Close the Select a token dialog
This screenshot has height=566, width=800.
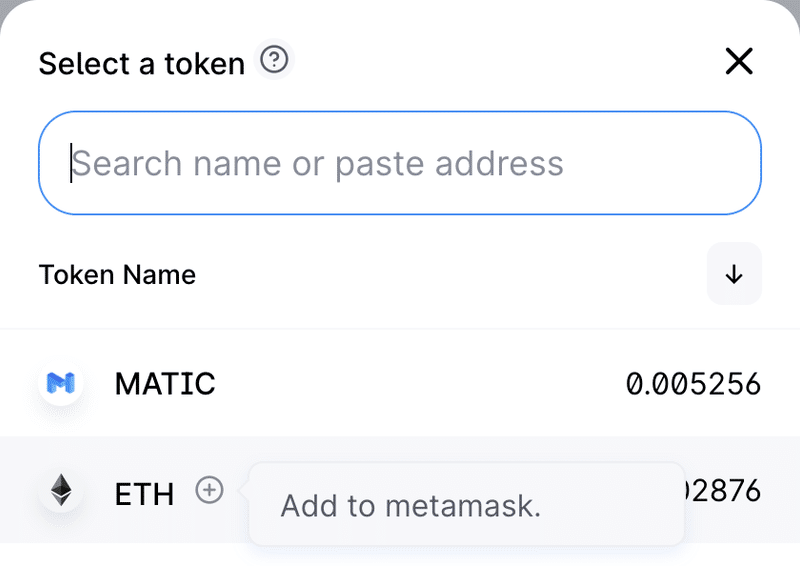coord(739,61)
